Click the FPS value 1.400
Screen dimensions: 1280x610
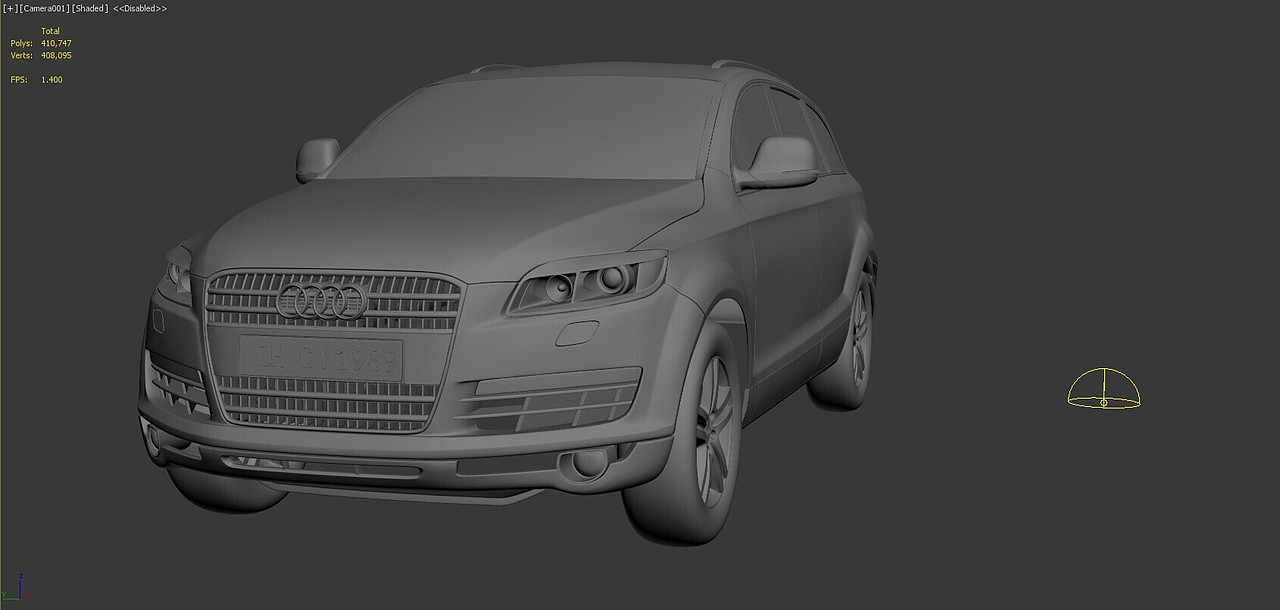point(52,79)
